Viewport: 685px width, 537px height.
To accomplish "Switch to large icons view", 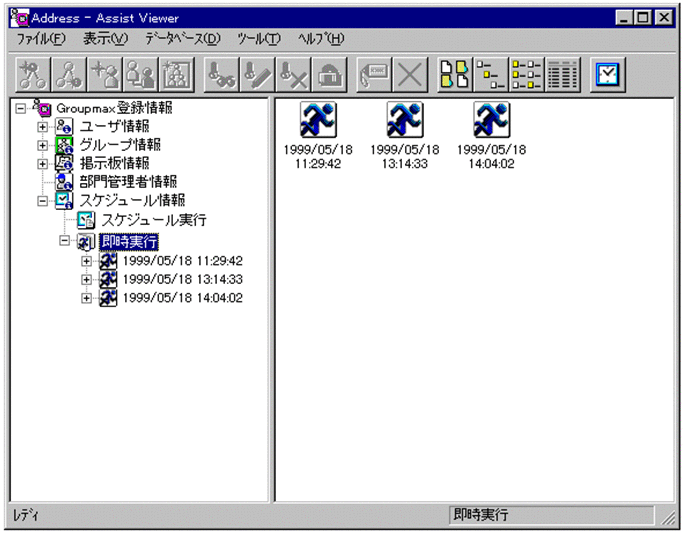I will coord(455,75).
